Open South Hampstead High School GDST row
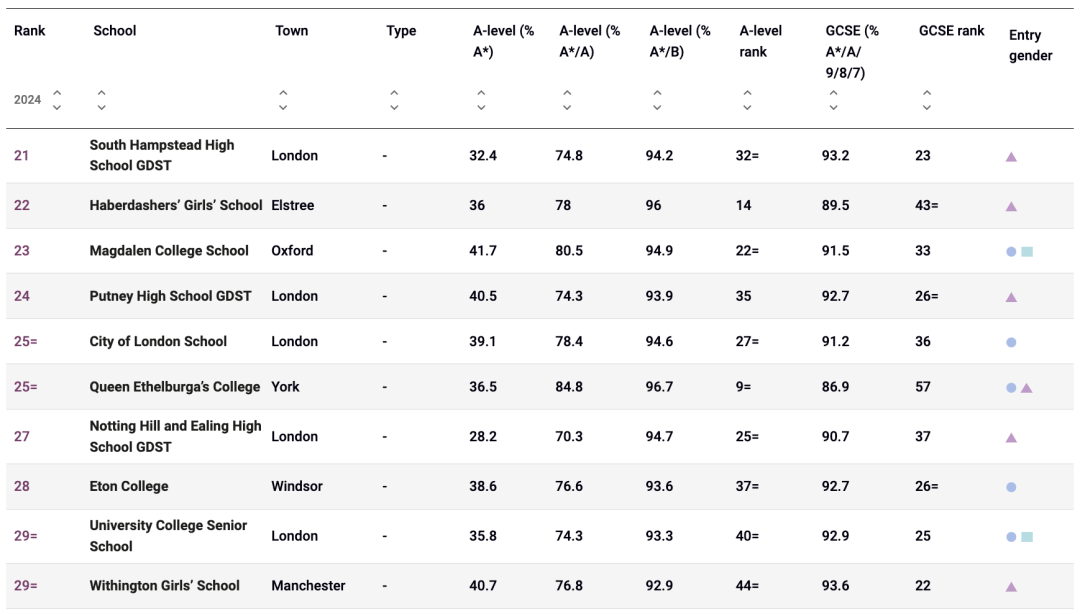1080x614 pixels. (x=162, y=155)
